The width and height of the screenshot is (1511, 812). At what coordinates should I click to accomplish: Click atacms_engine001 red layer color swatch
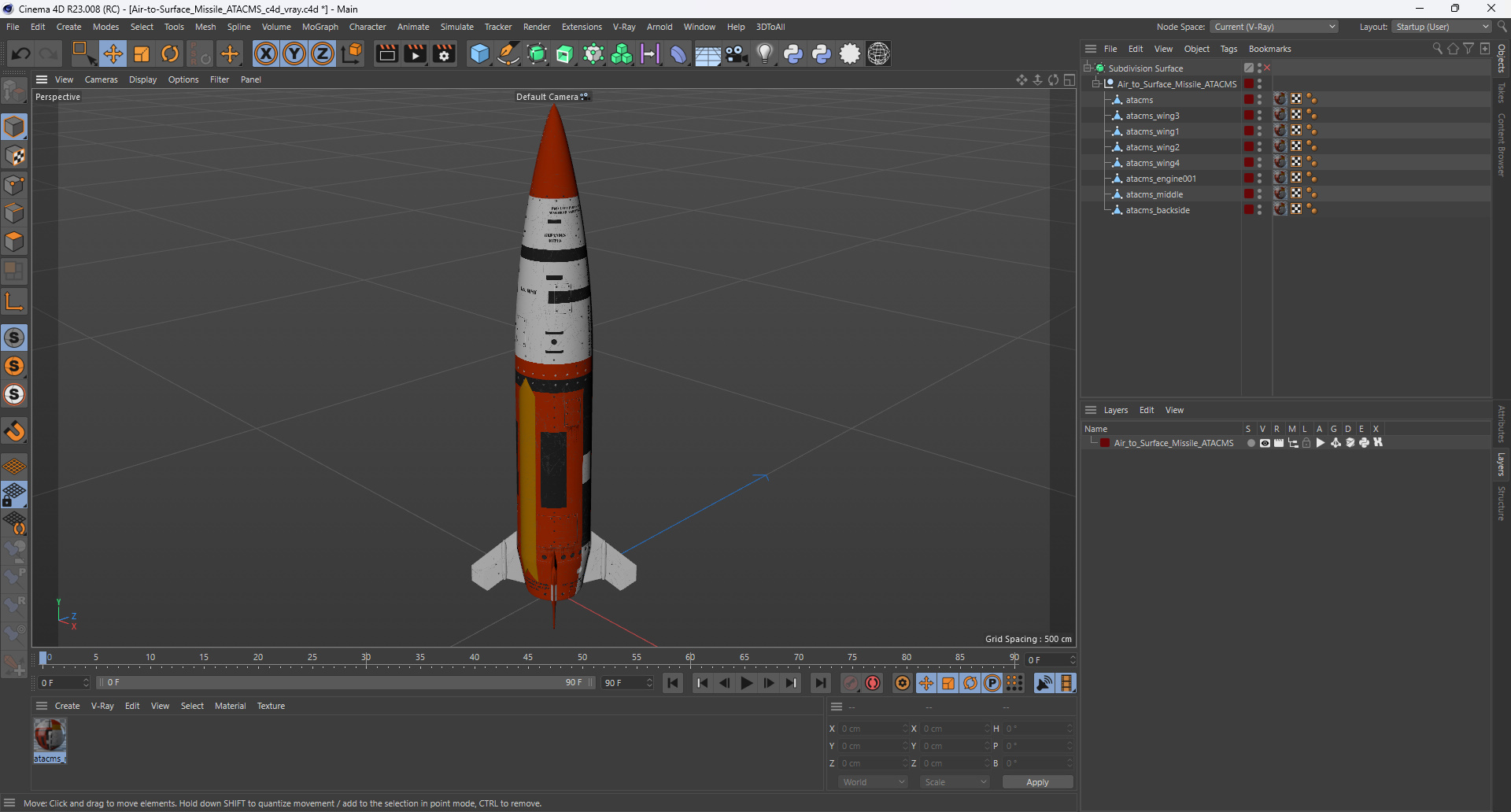click(1248, 178)
